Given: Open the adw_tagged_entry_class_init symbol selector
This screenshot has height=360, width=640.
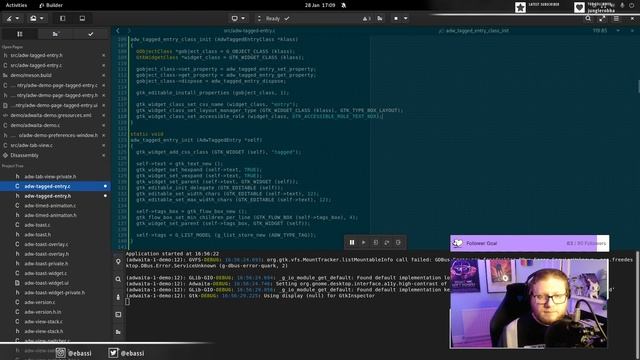Looking at the screenshot, I should 473,31.
